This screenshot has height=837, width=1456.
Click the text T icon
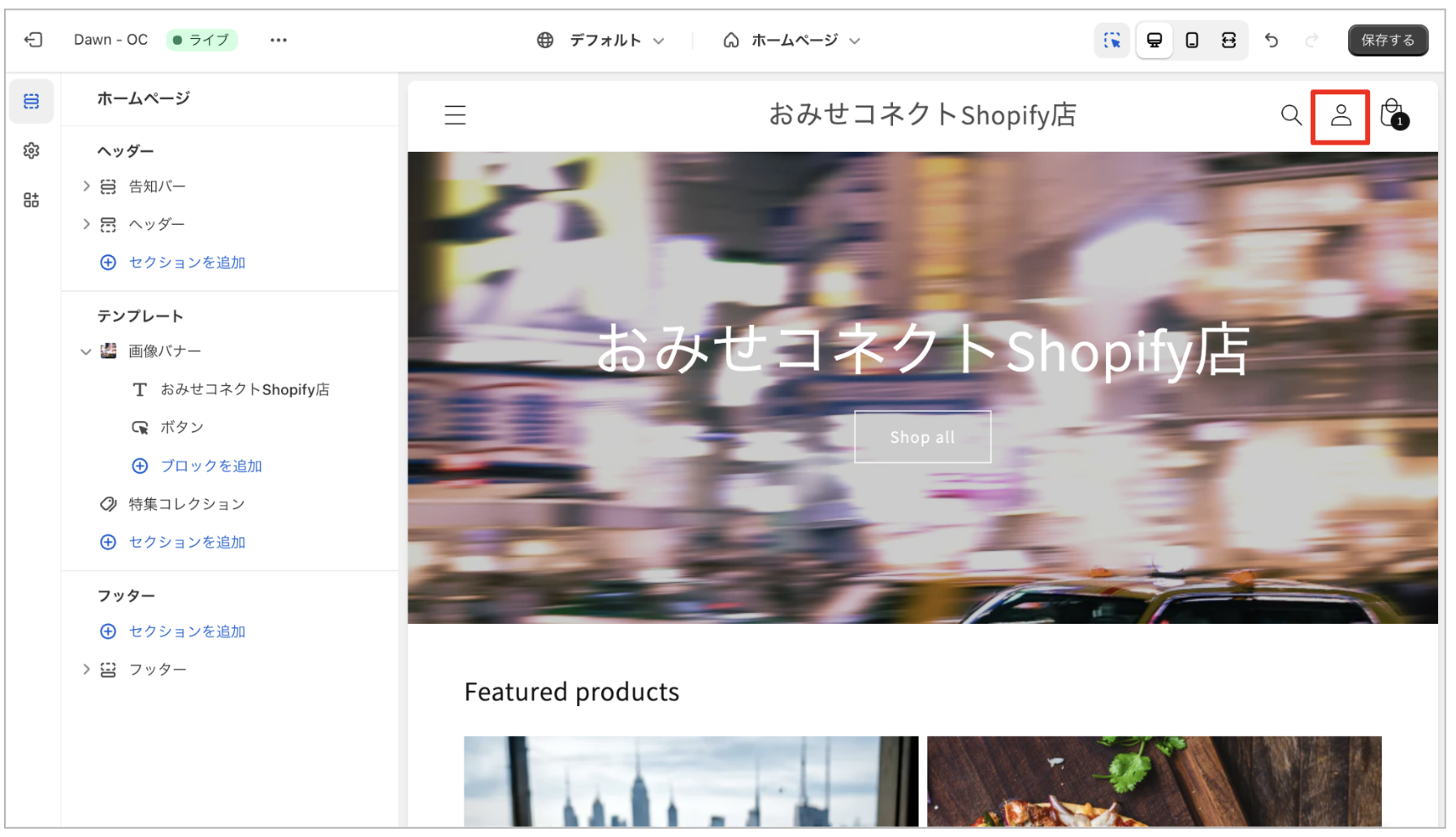[x=140, y=390]
